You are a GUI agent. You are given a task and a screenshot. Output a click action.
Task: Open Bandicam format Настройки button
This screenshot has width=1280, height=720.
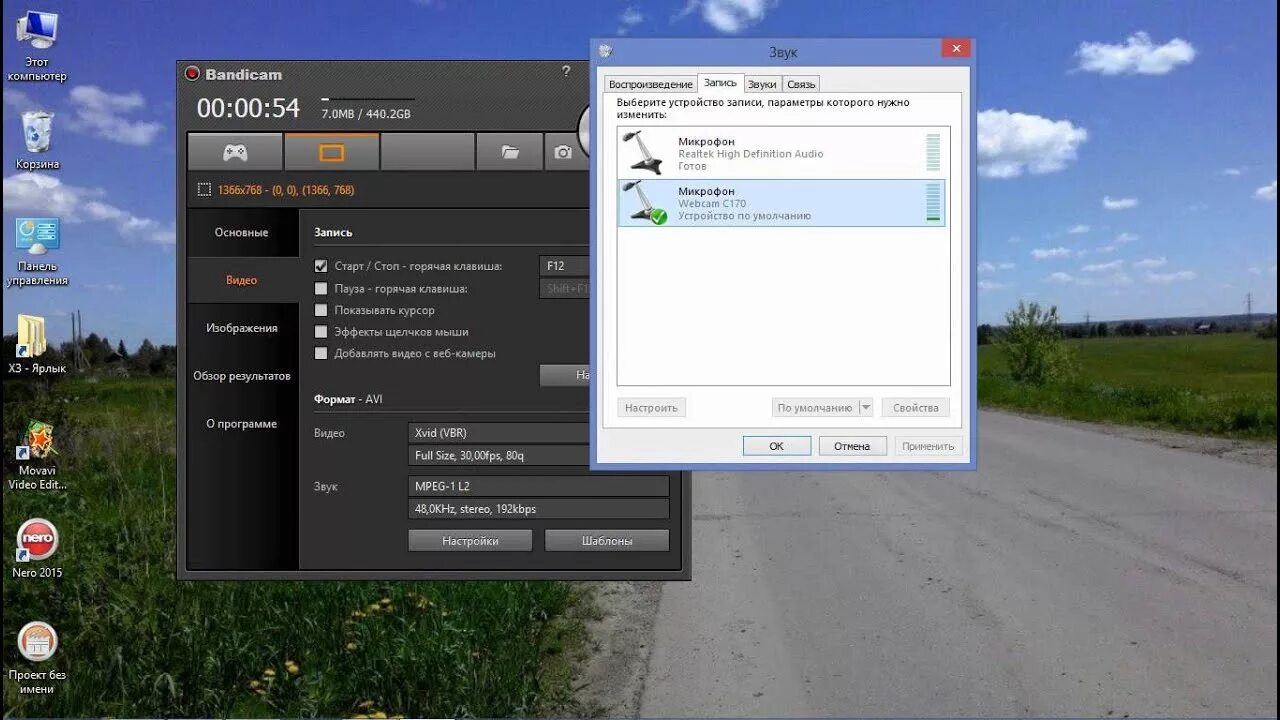pos(470,540)
